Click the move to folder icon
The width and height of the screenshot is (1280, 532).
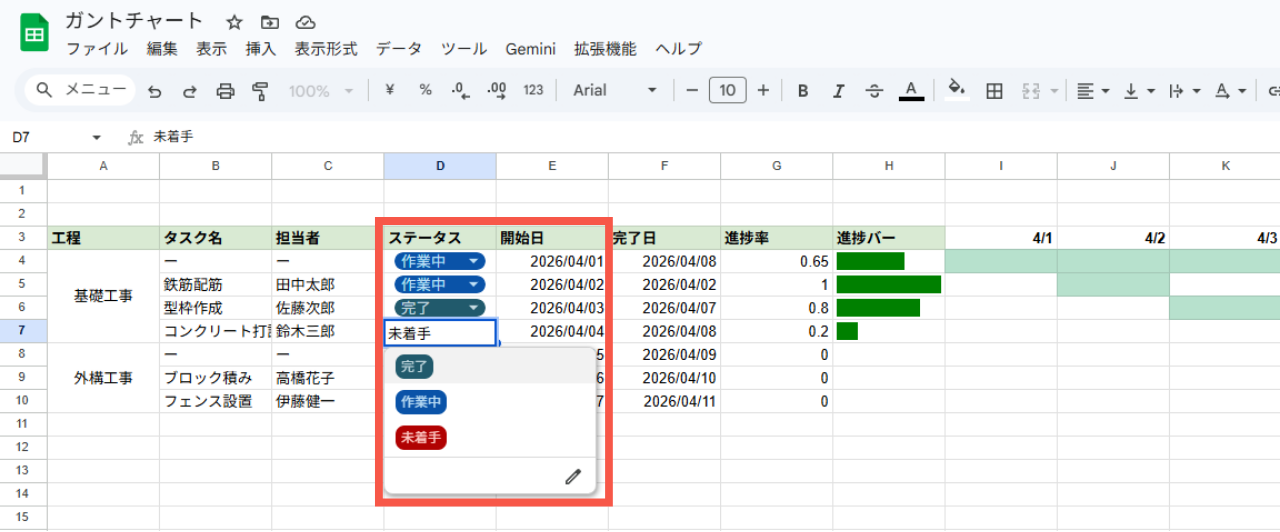270,22
